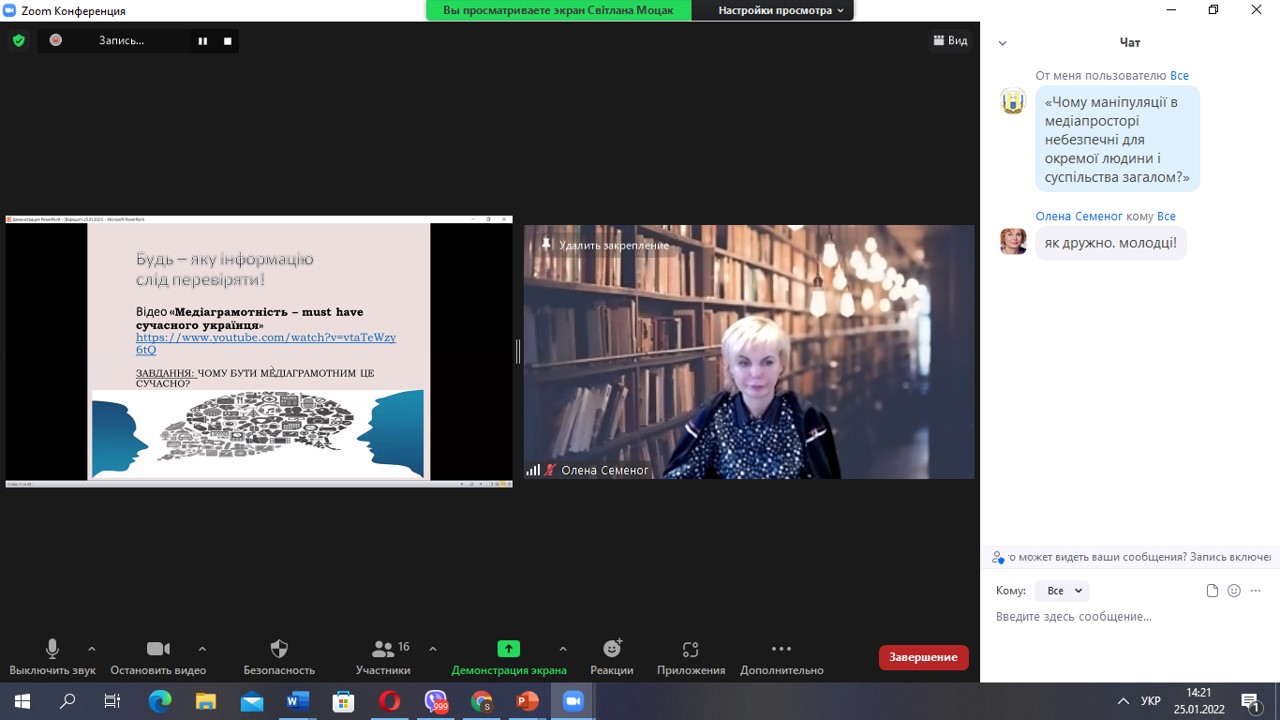
Task: Click the file attachment icon in chat
Action: 1212,591
